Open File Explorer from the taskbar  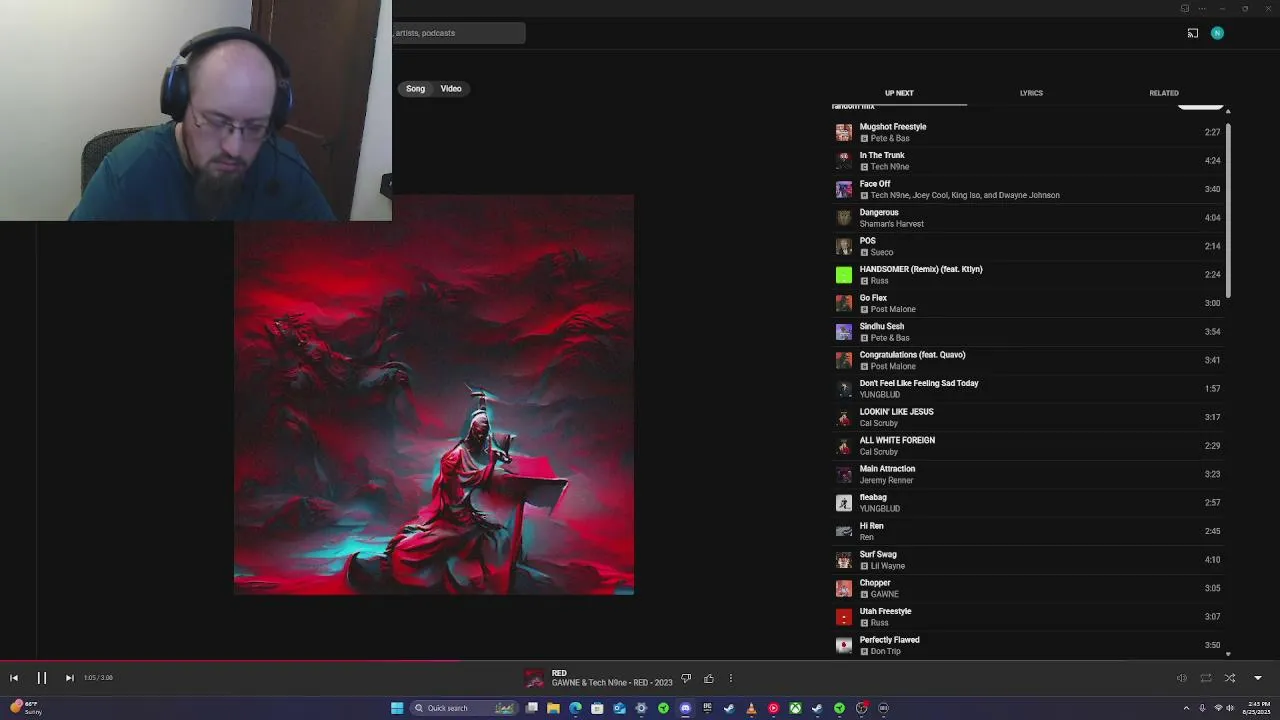tap(553, 708)
